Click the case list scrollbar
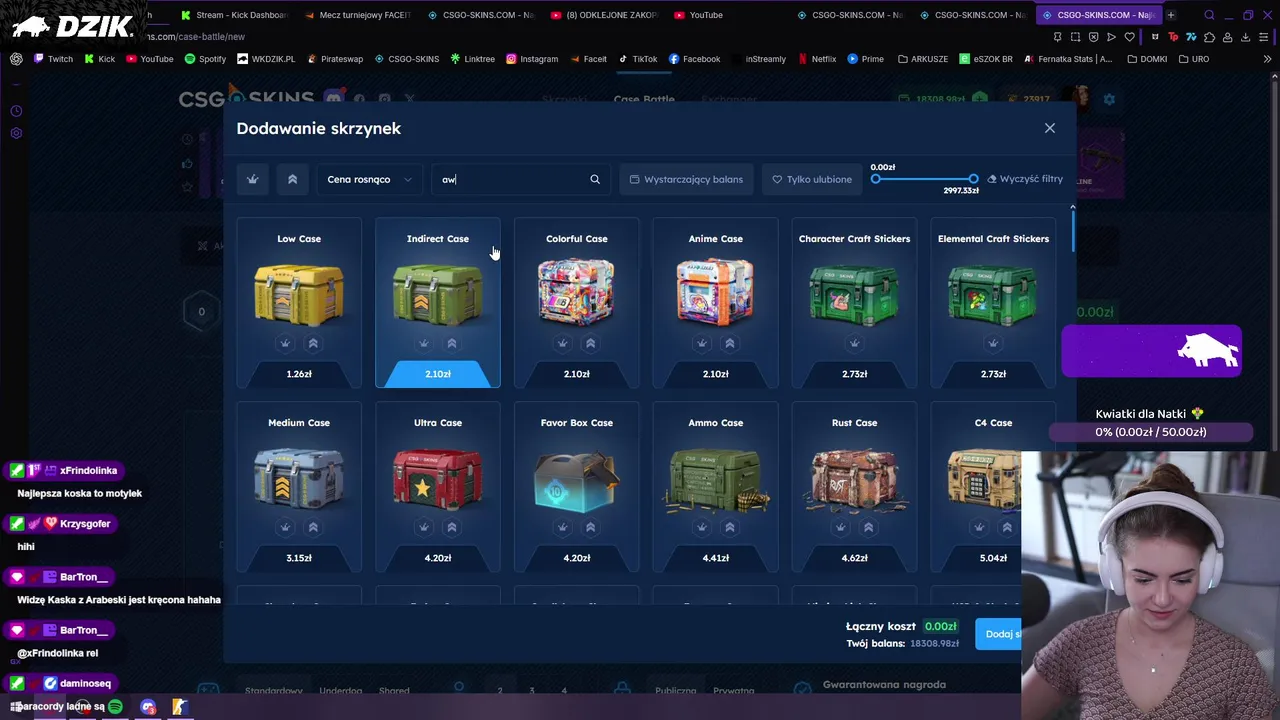 coord(1073,230)
